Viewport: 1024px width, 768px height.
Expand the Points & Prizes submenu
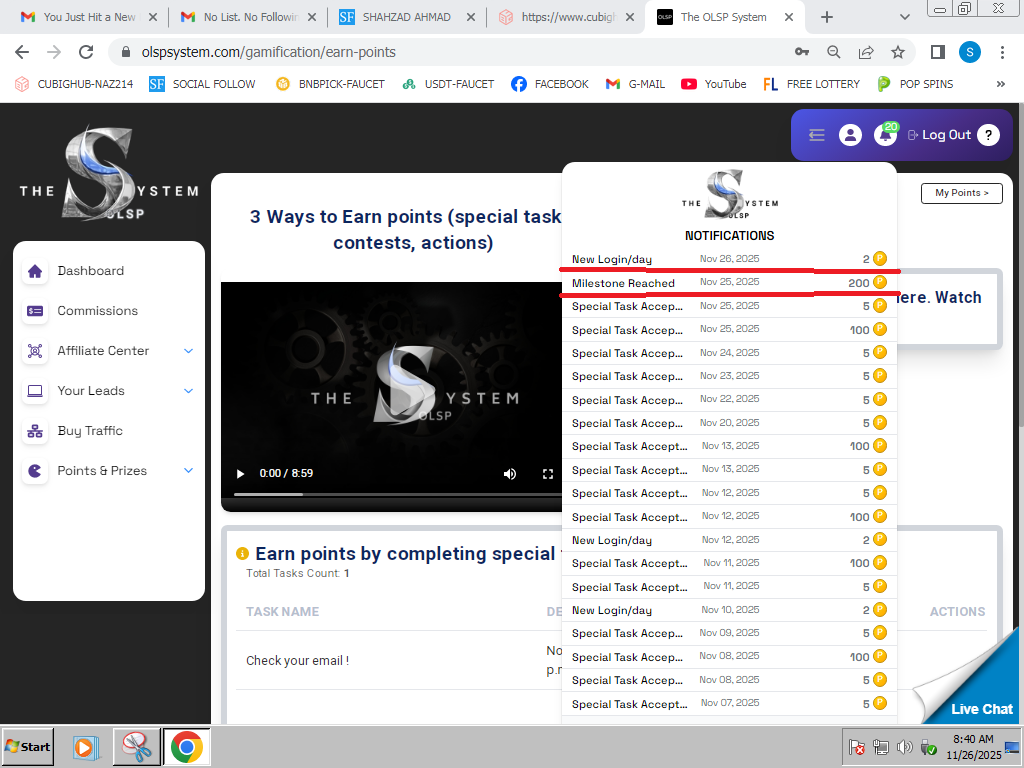tap(188, 471)
